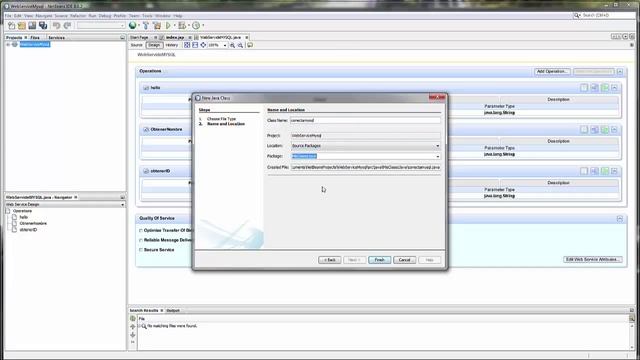Open the Location dropdown in New Java Class dialog
640x360 pixels.
click(x=438, y=146)
